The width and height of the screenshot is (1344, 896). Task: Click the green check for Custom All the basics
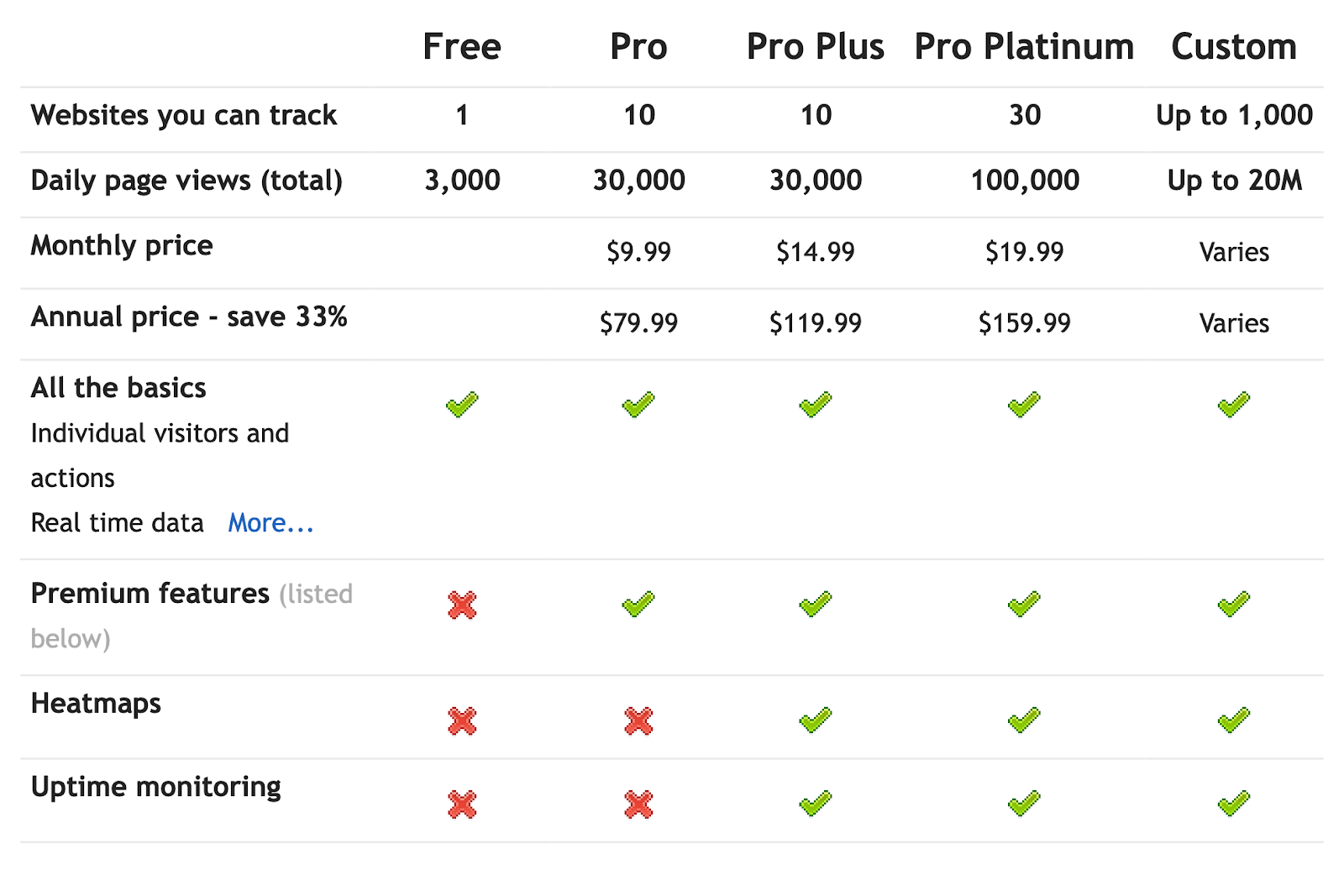click(1233, 405)
